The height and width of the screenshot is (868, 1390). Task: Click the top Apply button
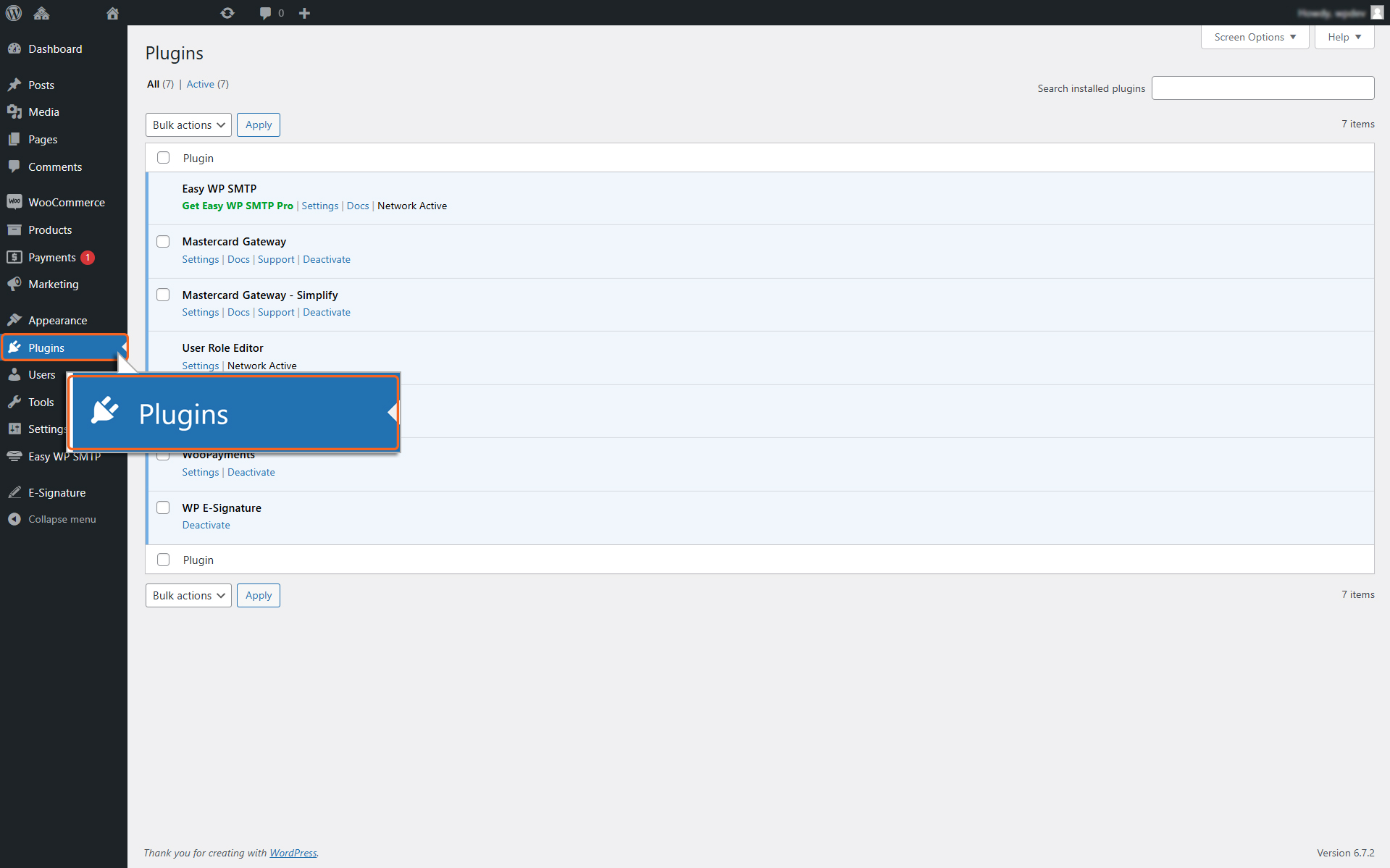click(259, 125)
